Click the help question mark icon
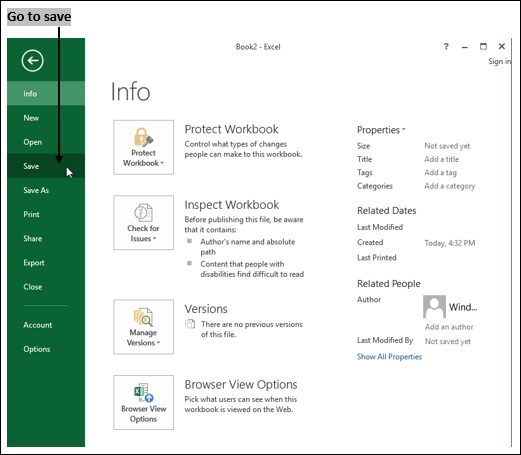 (446, 46)
